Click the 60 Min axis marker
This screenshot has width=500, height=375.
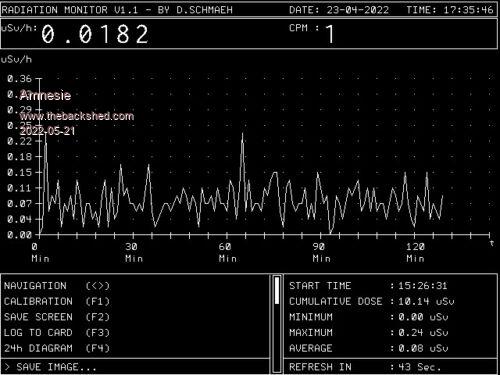[x=228, y=252]
